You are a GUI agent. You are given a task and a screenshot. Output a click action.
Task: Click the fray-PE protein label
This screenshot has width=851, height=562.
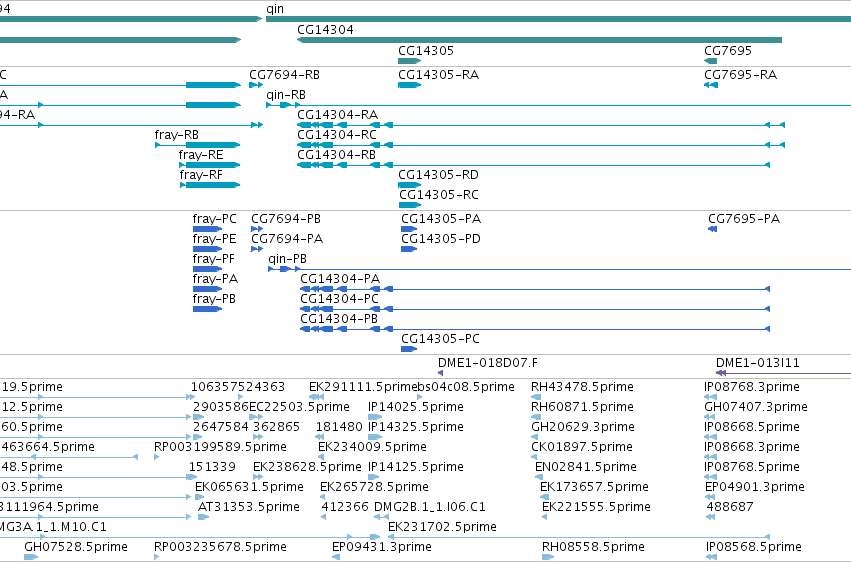214,239
